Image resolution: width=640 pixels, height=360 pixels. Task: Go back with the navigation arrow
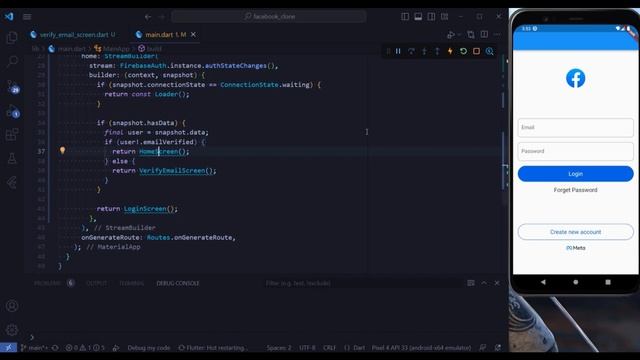[148, 17]
